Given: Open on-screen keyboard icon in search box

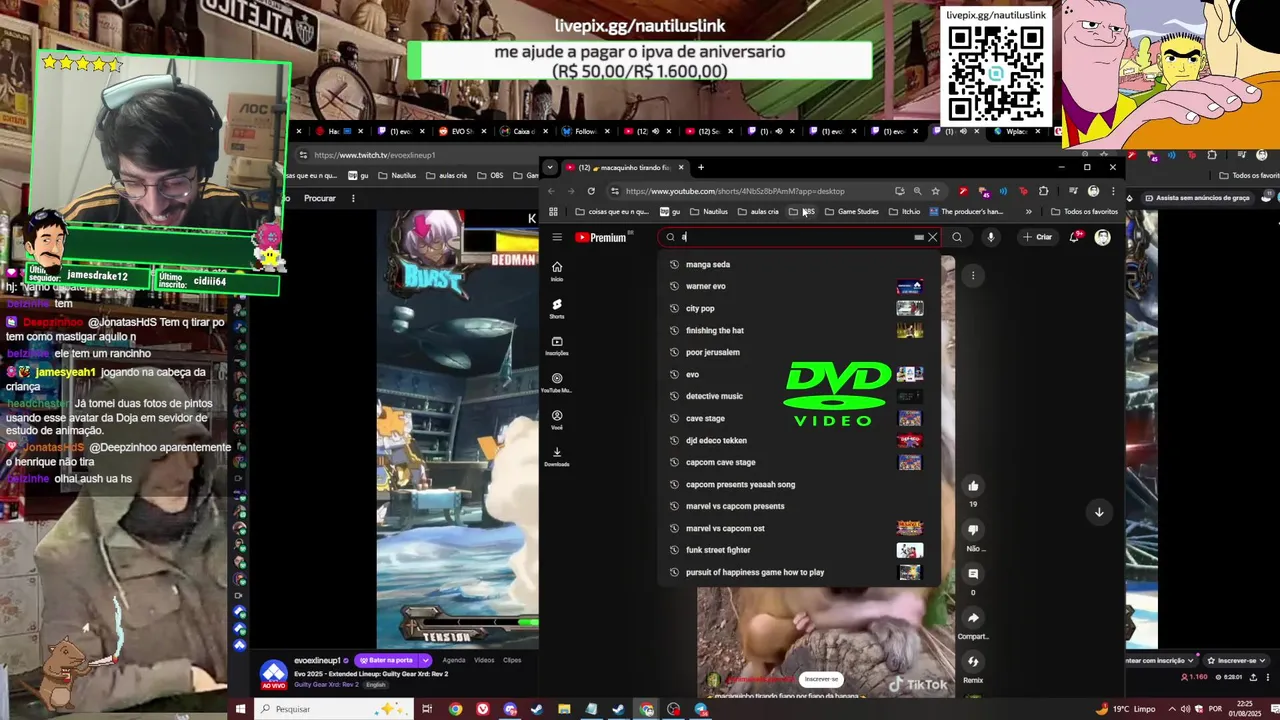Looking at the screenshot, I should point(919,237).
